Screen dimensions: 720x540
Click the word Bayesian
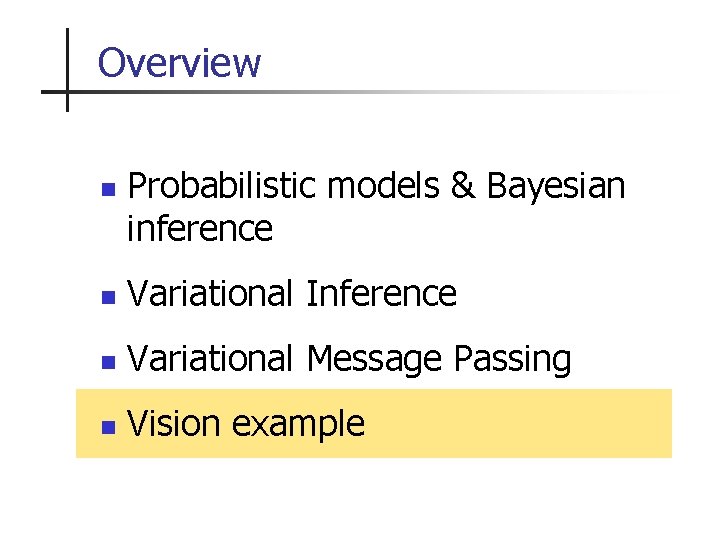click(556, 186)
